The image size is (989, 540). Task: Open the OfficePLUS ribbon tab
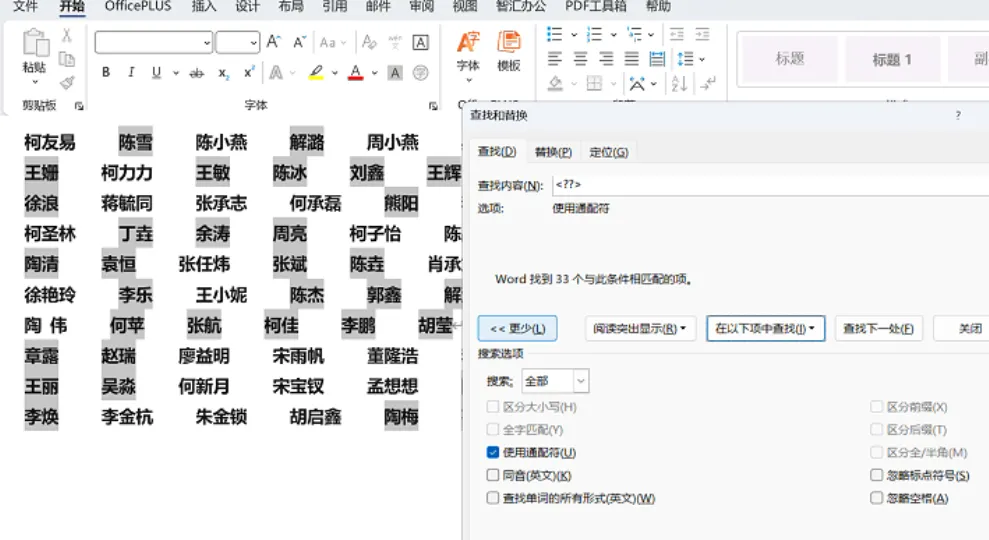pyautogui.click(x=138, y=6)
